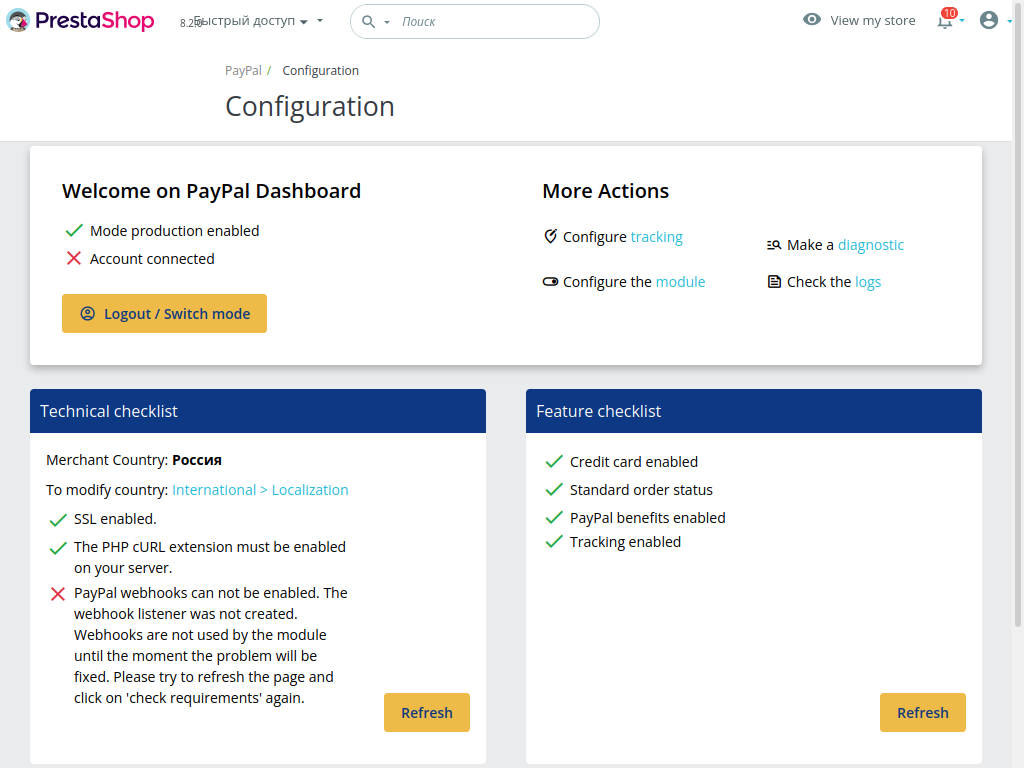Open the tracking configuration link
The image size is (1024, 768).
656,237
